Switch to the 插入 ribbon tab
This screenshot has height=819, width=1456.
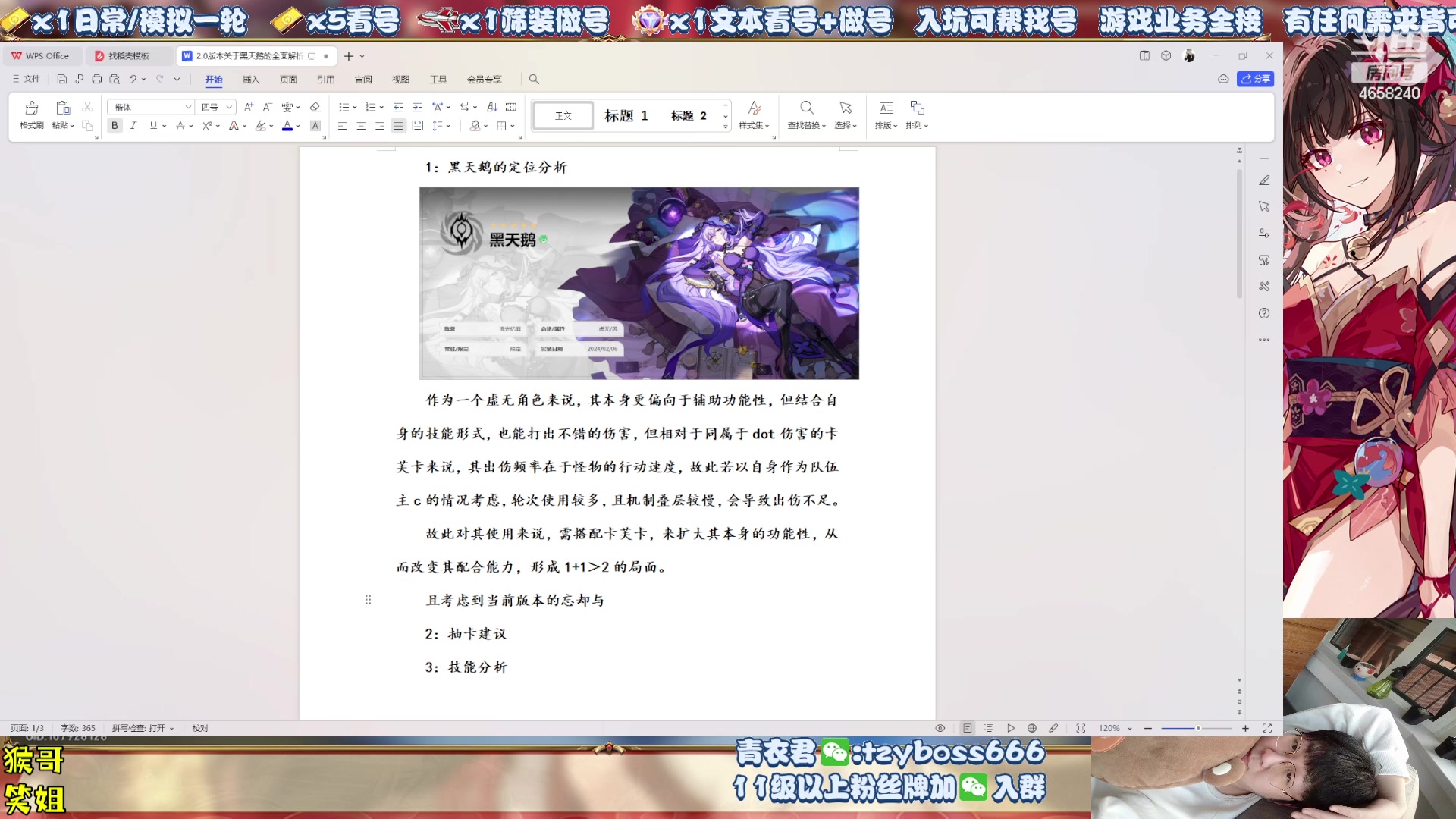tap(250, 79)
